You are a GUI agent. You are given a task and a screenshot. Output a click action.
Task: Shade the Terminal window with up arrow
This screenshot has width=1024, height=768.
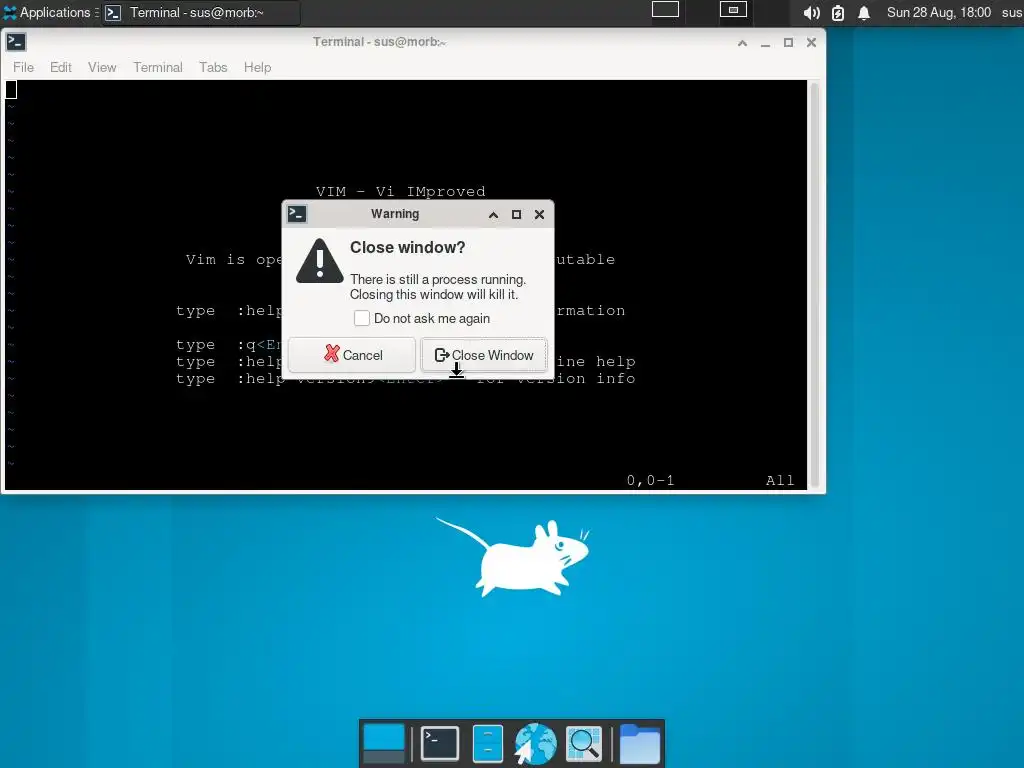click(743, 42)
